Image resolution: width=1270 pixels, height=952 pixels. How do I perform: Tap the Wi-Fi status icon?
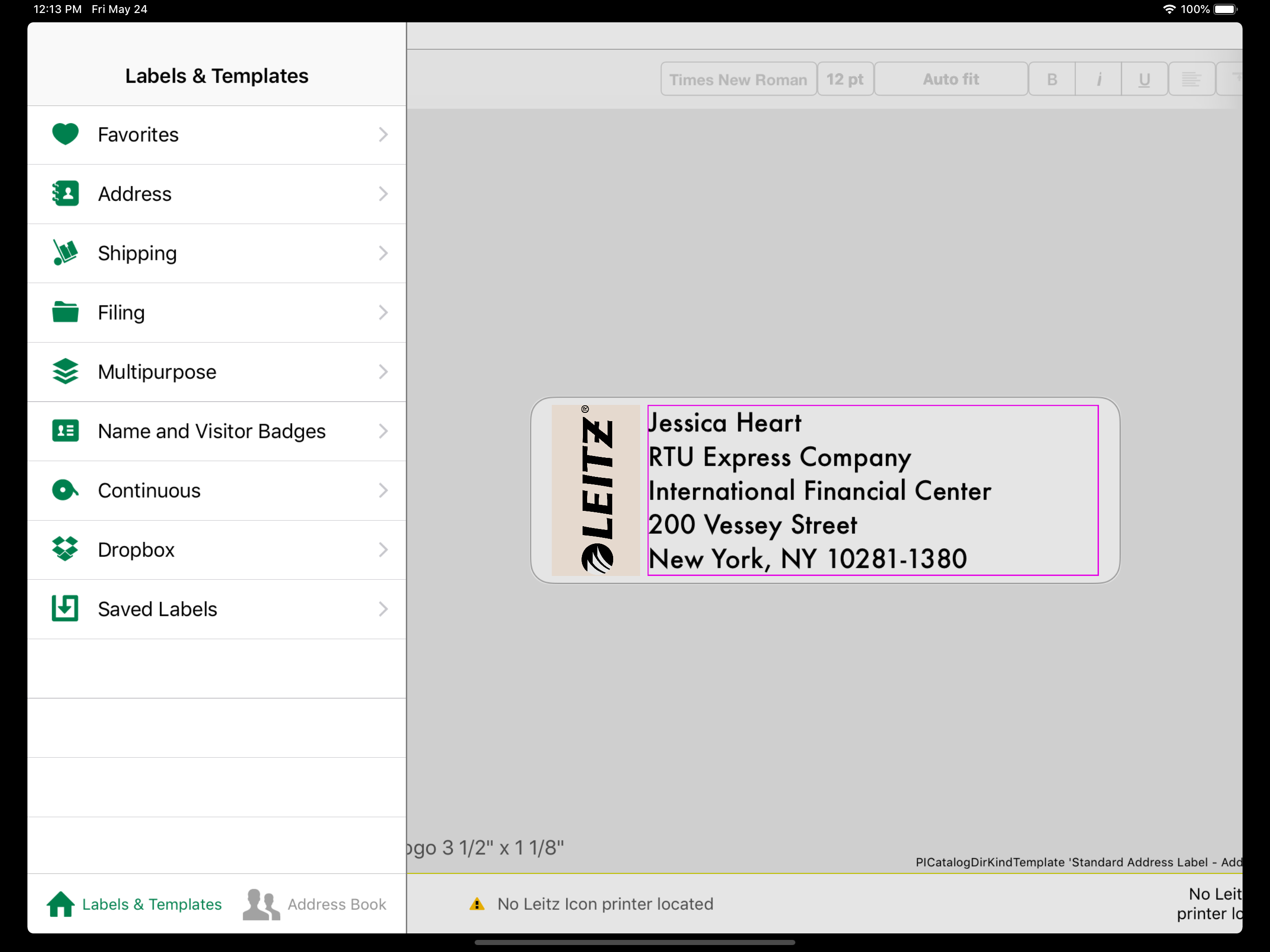pyautogui.click(x=1170, y=9)
